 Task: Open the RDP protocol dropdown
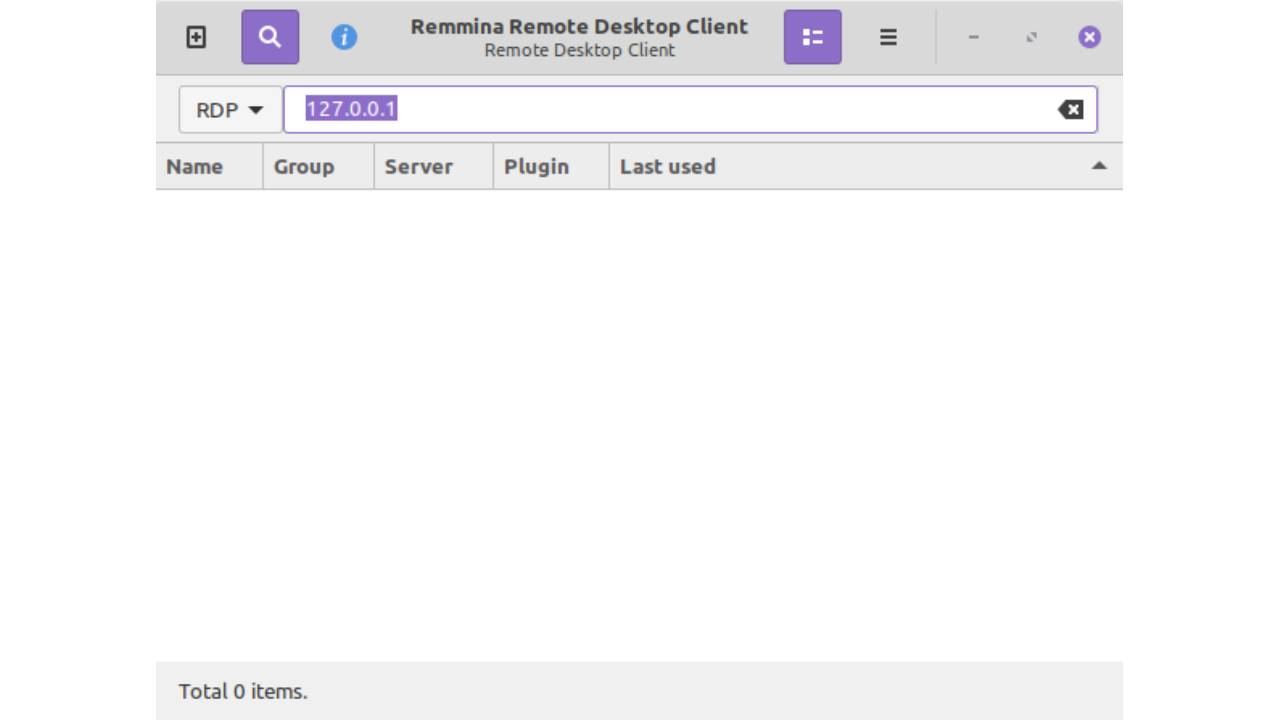230,110
